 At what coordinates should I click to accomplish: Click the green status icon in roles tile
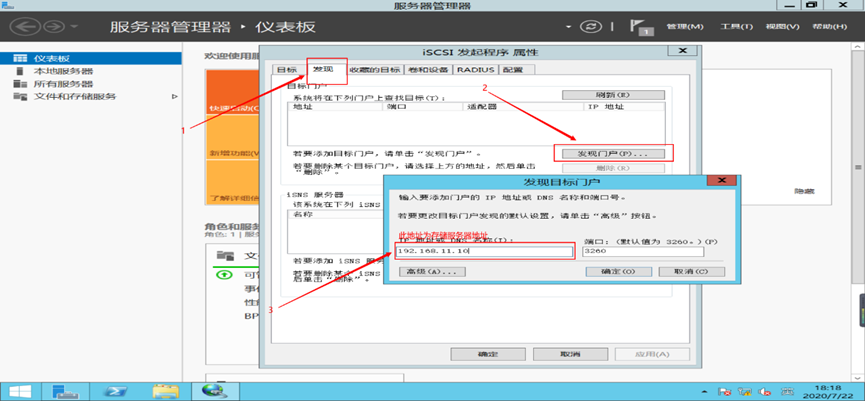pos(225,274)
